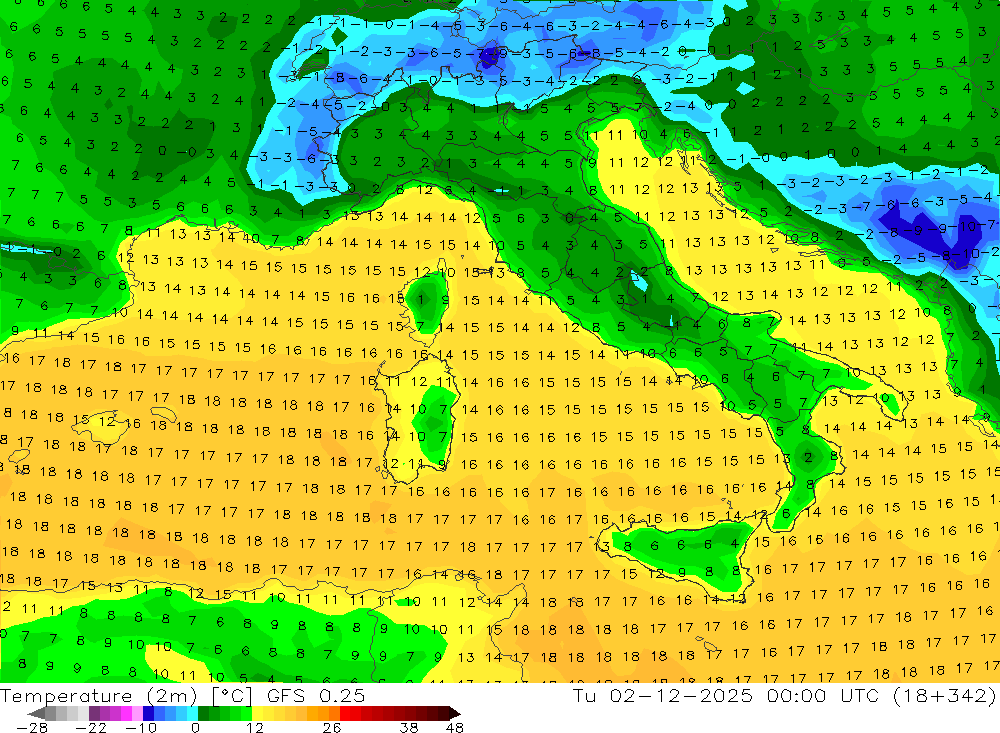
Task: Click the '12' legend scale label
Action: [x=254, y=727]
